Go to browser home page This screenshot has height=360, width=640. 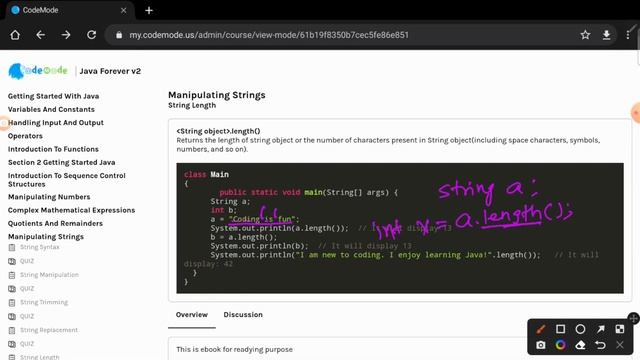(15, 35)
